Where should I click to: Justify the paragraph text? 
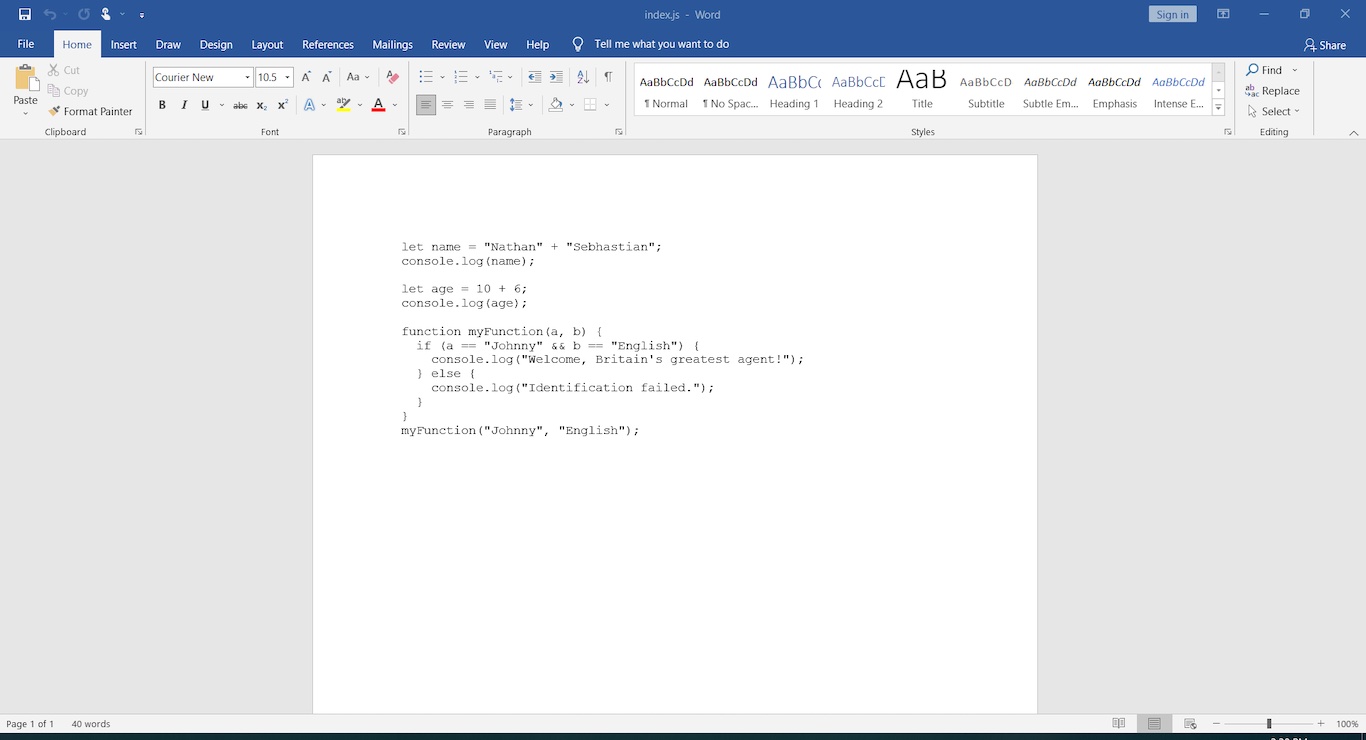click(x=489, y=105)
